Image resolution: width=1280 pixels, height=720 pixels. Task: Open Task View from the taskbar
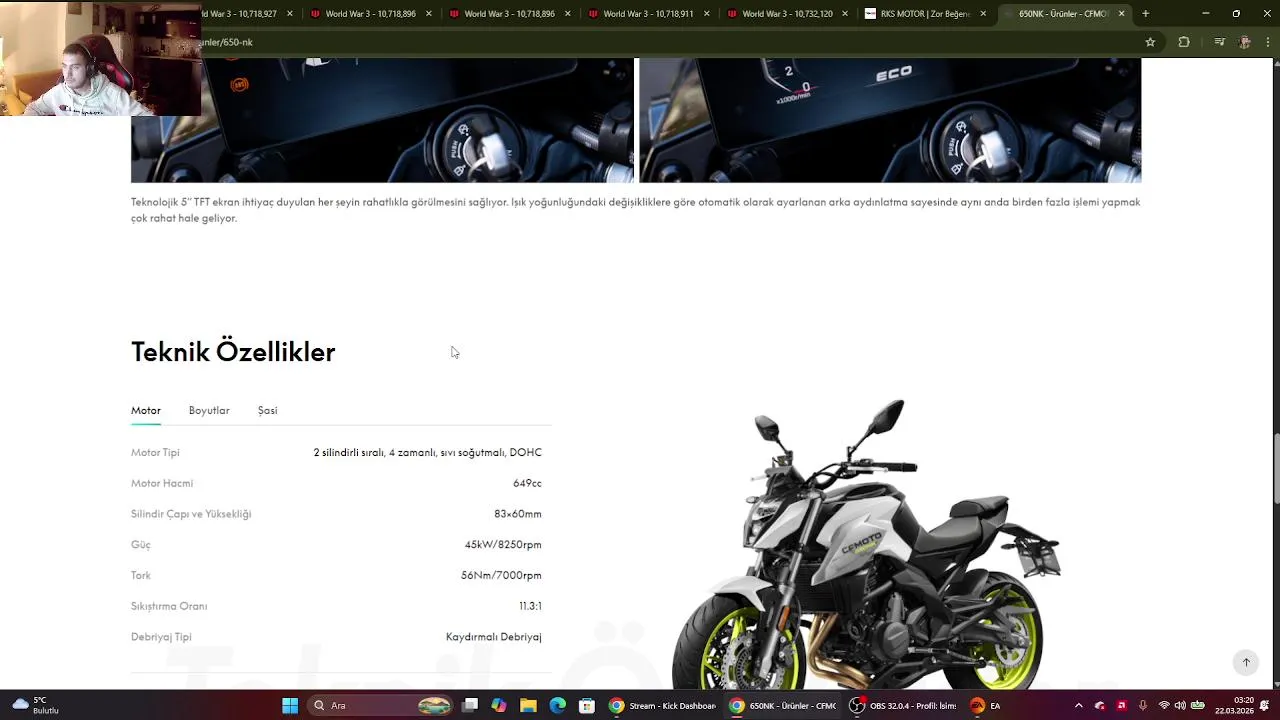click(x=470, y=706)
